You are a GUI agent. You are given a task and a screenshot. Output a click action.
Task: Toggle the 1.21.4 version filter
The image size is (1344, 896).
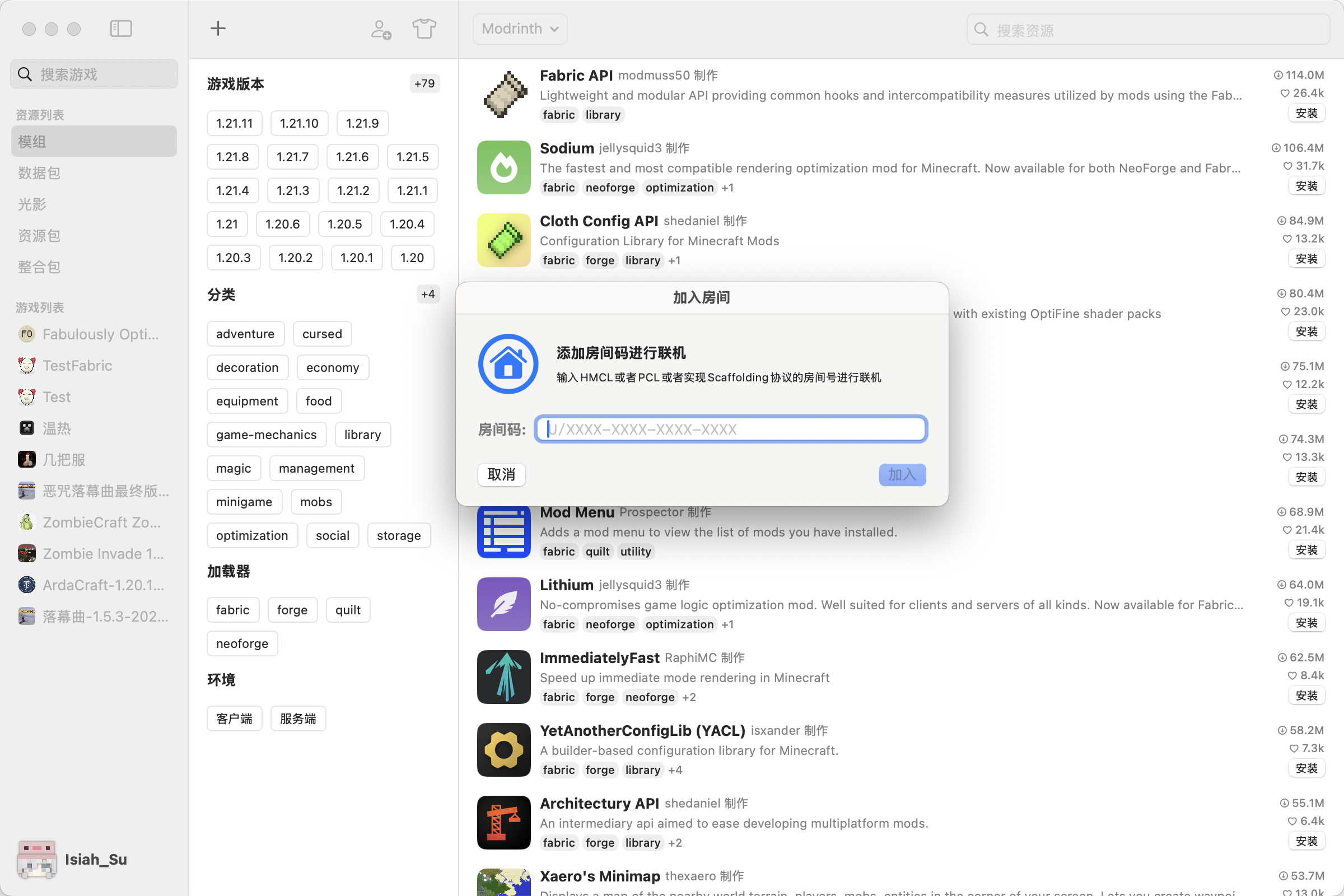point(232,190)
